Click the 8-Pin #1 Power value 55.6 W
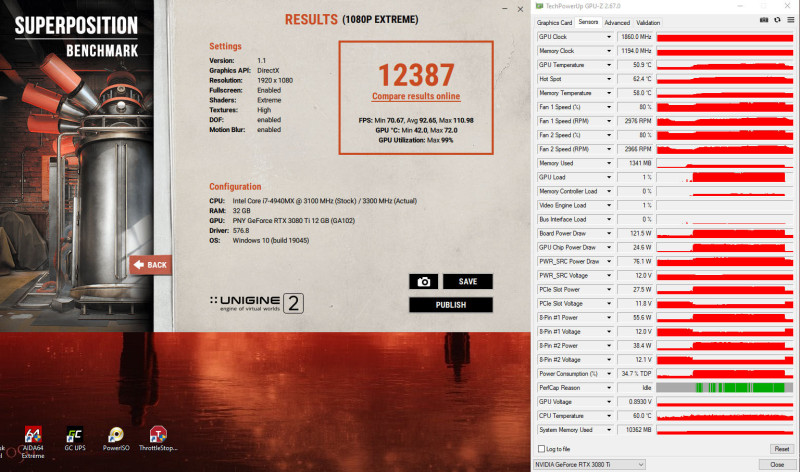Viewport: 800px width, 472px height. pyautogui.click(x=635, y=317)
